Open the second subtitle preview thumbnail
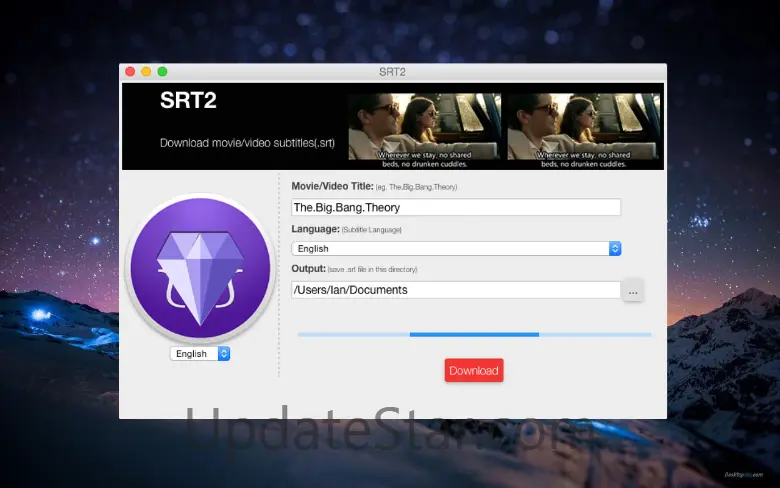 [583, 127]
